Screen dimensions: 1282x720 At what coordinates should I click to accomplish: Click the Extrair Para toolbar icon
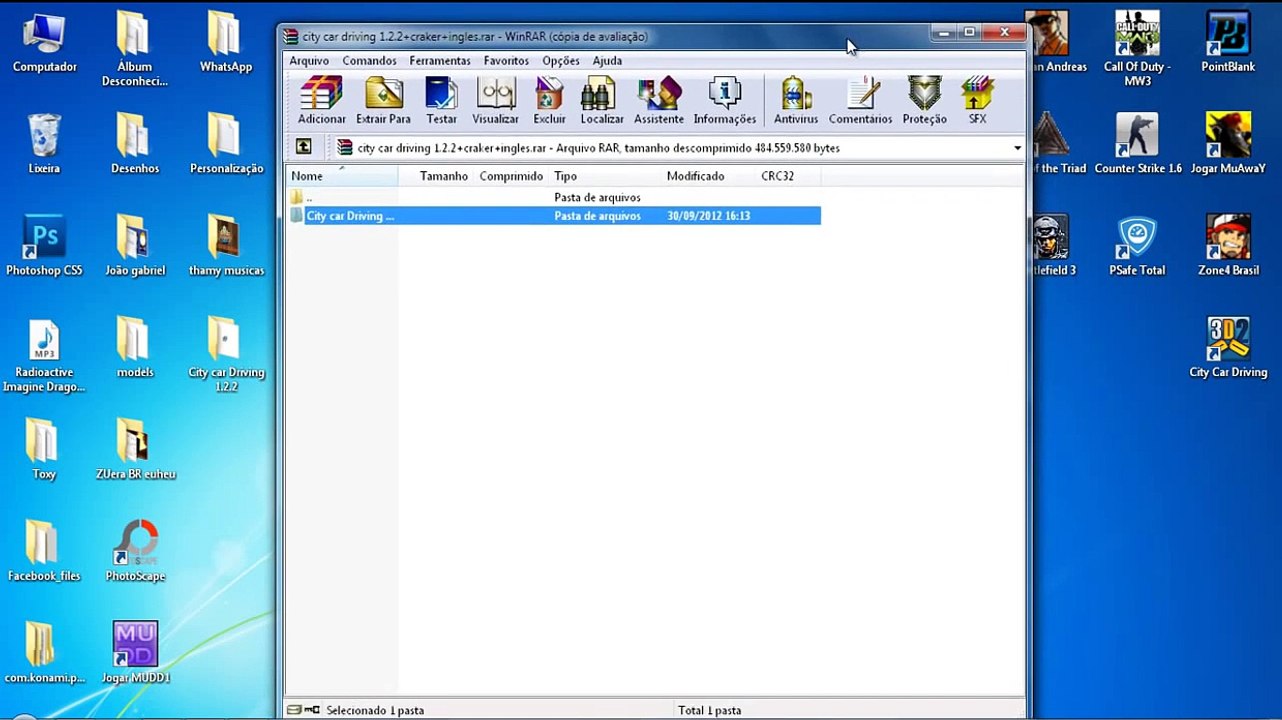tap(383, 101)
